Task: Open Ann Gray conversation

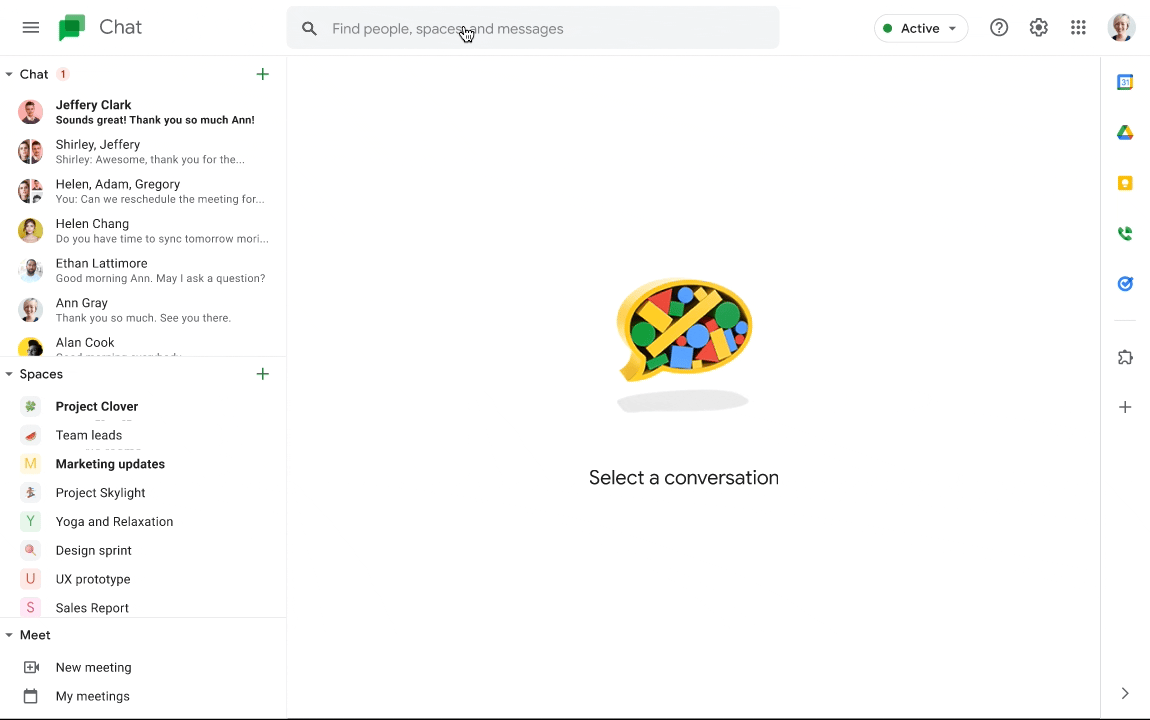Action: (143, 310)
